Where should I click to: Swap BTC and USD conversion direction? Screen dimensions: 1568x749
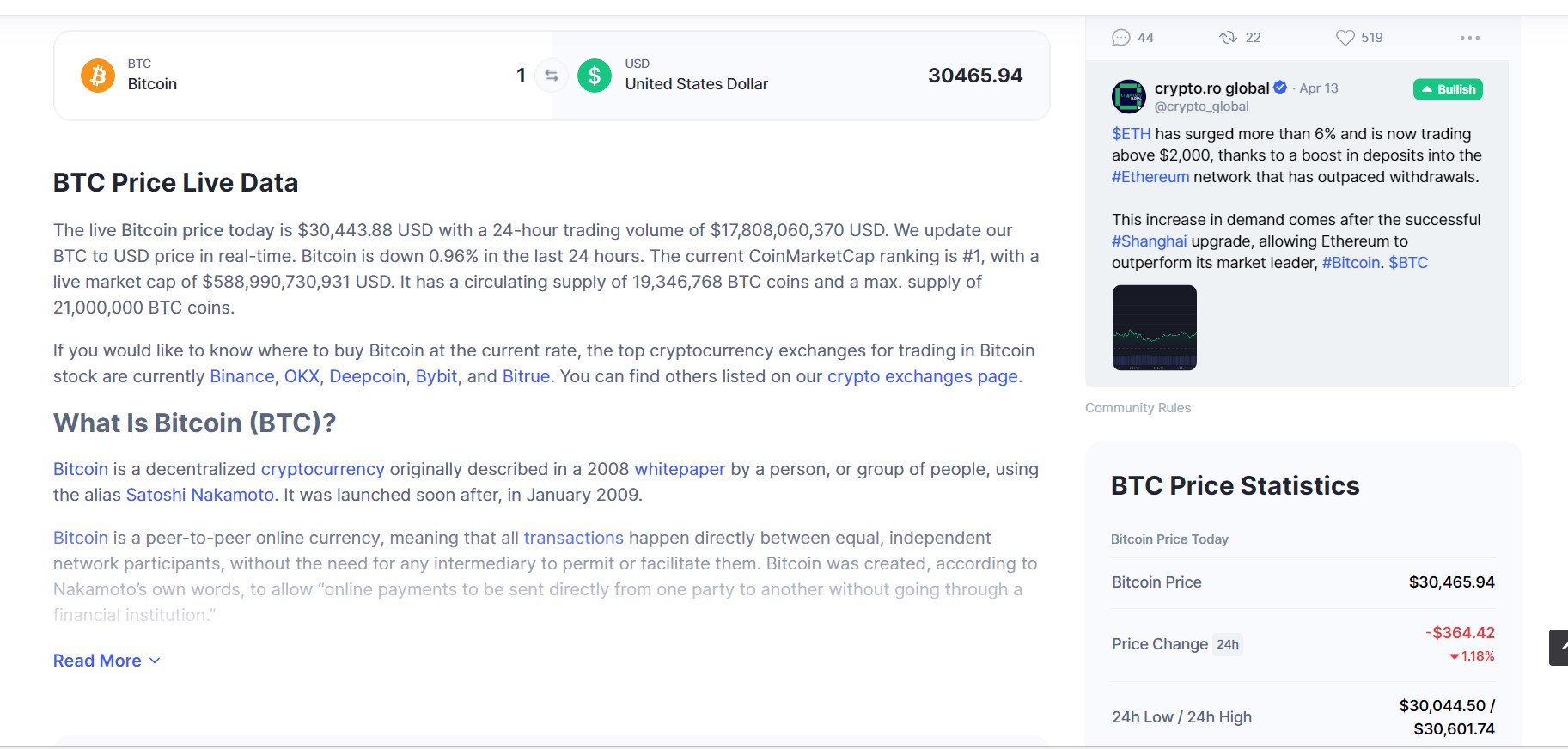click(552, 76)
